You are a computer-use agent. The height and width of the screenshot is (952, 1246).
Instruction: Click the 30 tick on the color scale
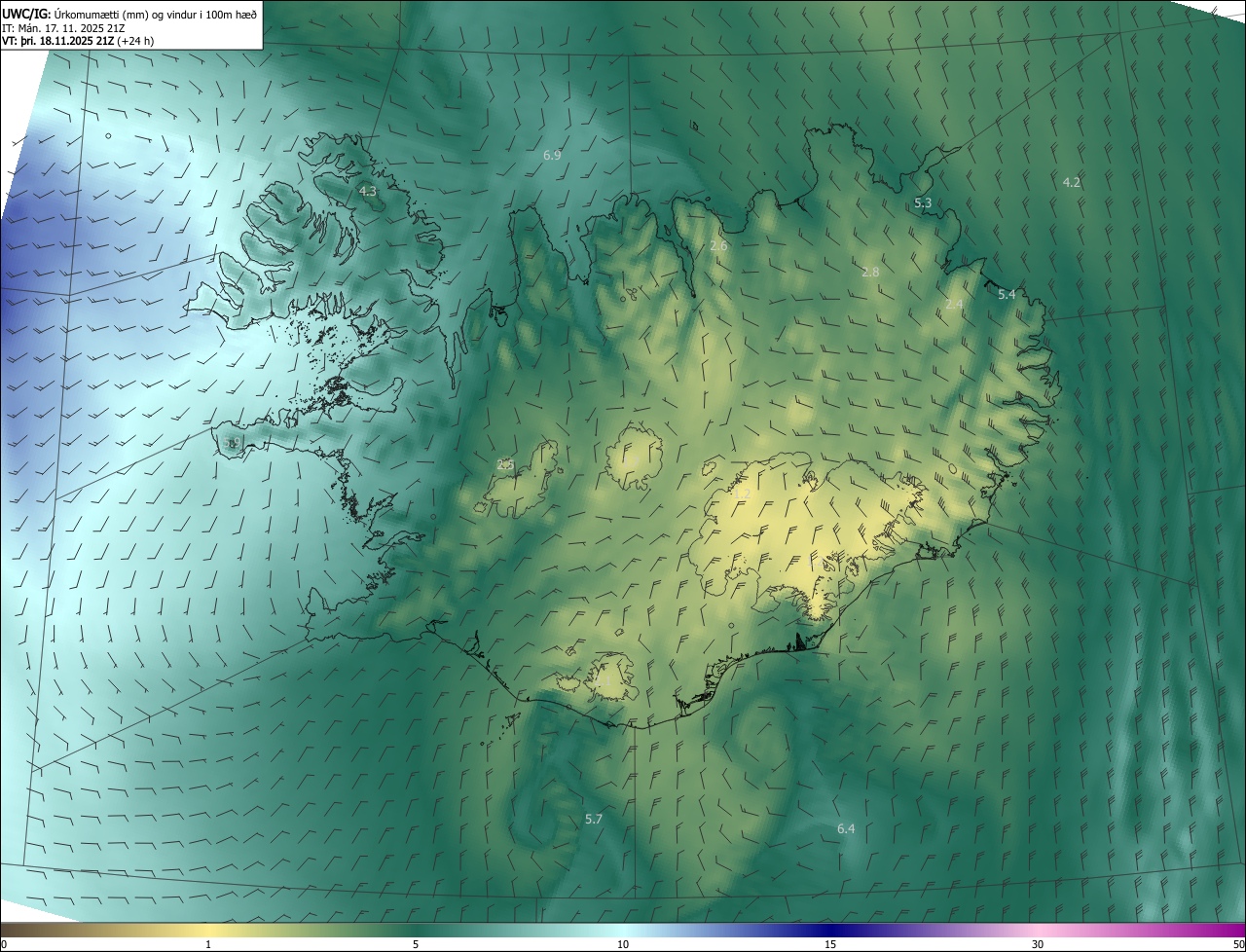(1038, 944)
